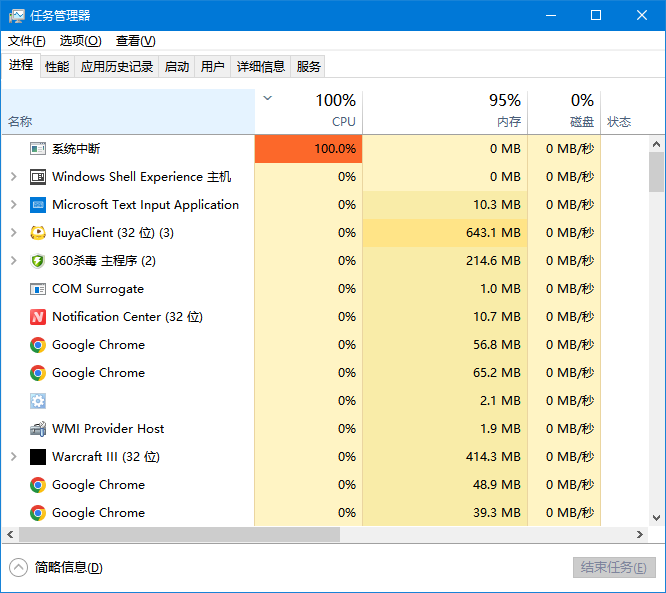
Task: Collapse to 简略信息 using the circle arrow icon
Action: (18, 568)
